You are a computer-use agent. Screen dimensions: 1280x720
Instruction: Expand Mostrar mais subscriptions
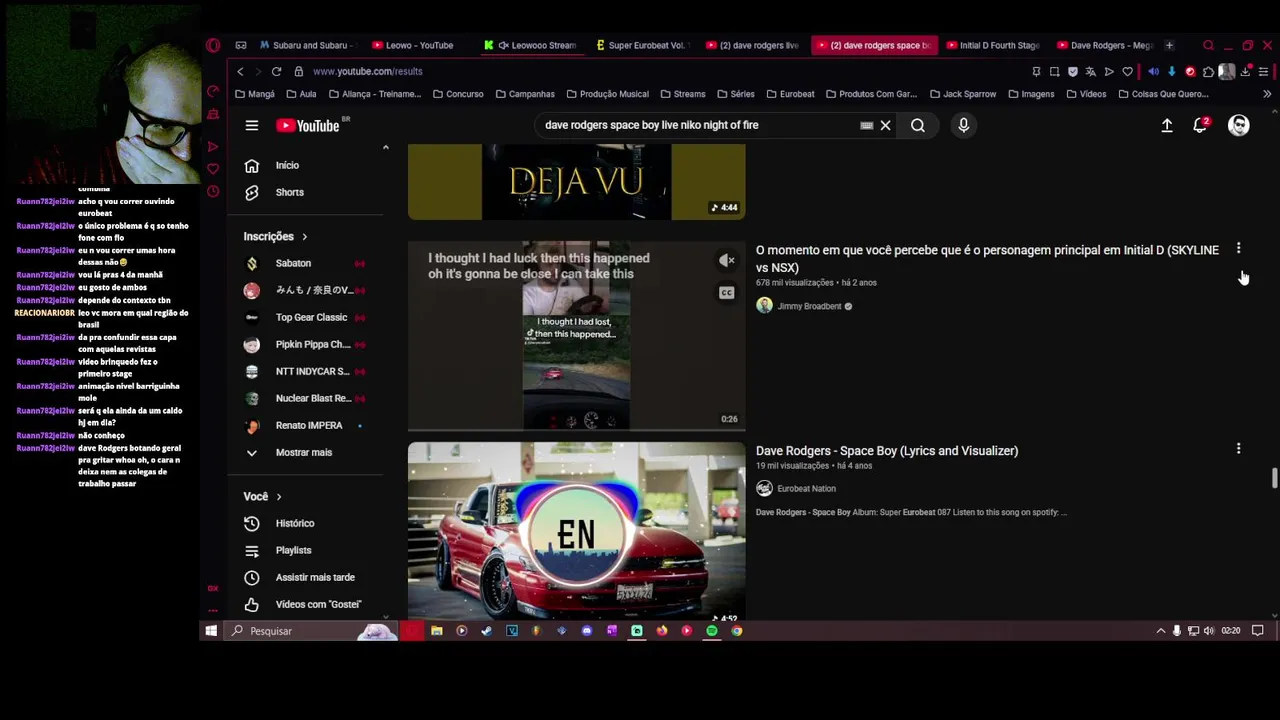click(x=305, y=452)
